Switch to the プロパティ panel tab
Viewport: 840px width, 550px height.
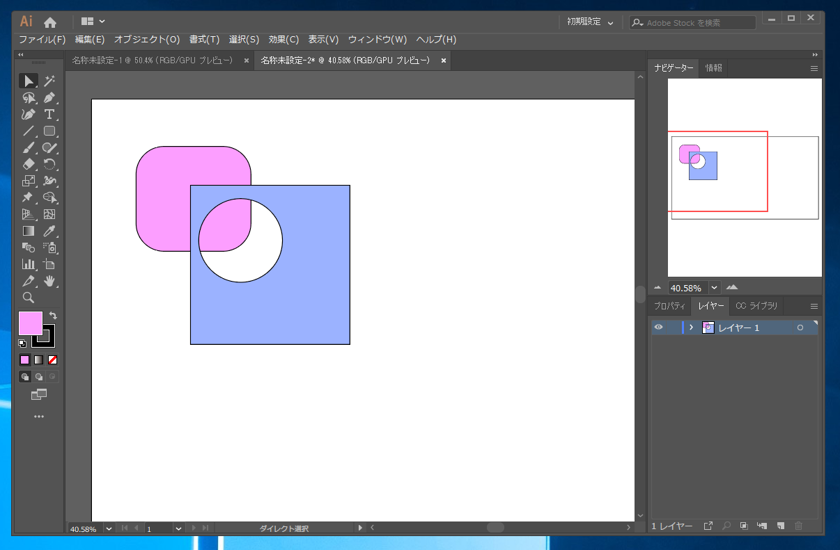tap(669, 306)
